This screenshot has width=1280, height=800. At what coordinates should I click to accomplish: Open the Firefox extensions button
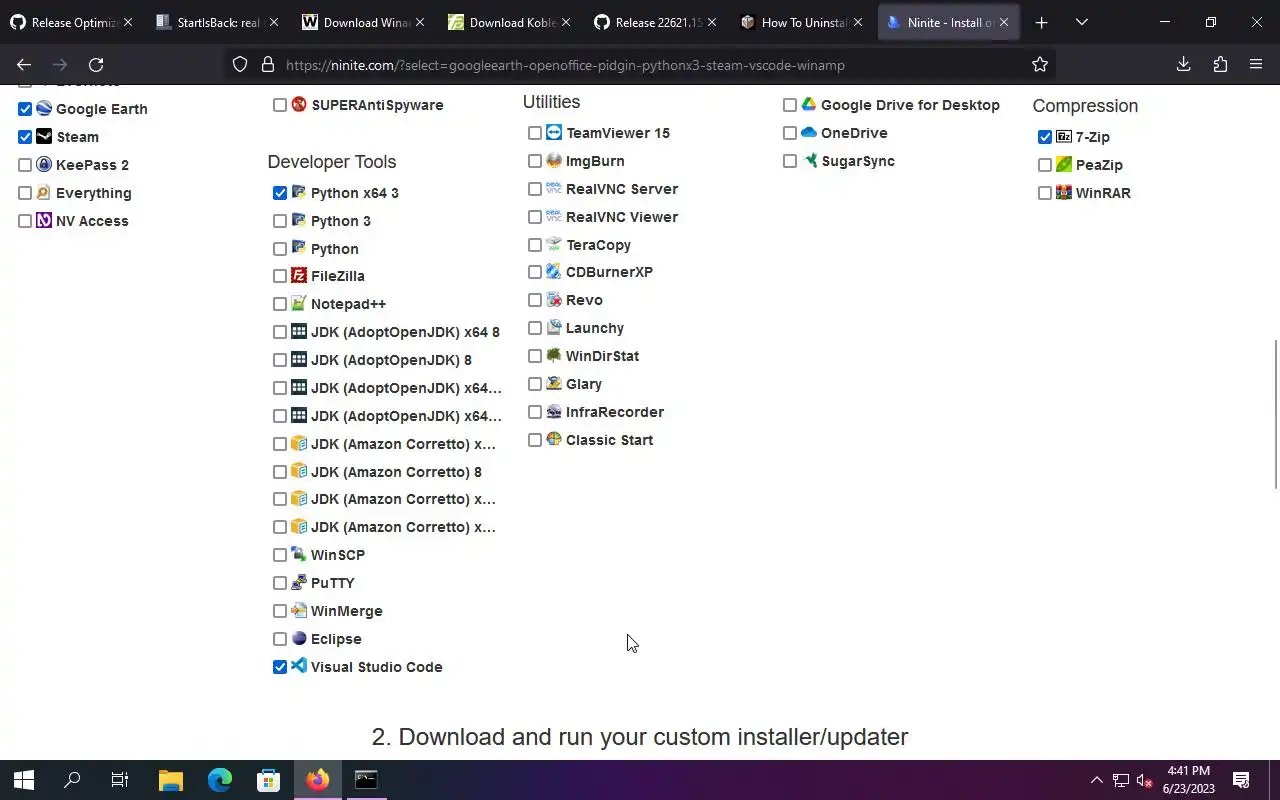(x=1220, y=65)
